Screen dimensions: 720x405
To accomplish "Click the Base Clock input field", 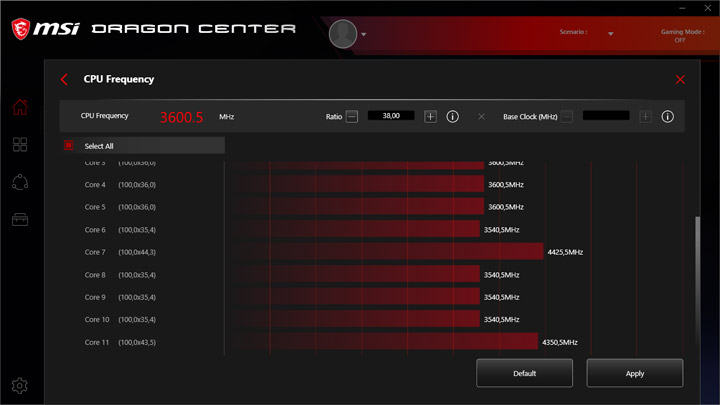I will click(606, 116).
